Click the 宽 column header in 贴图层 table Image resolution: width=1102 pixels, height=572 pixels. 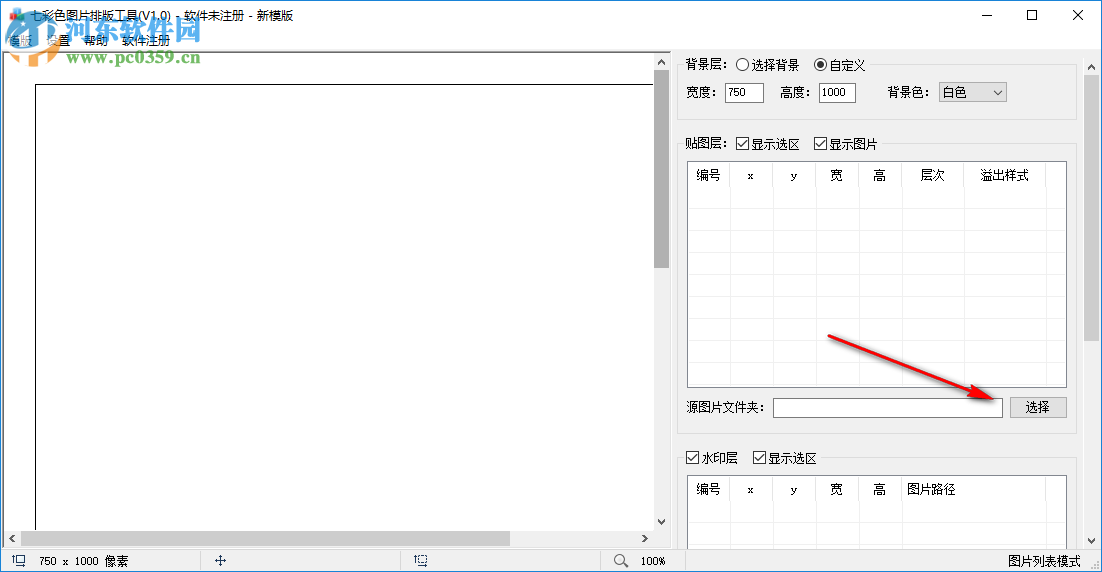pos(837,175)
